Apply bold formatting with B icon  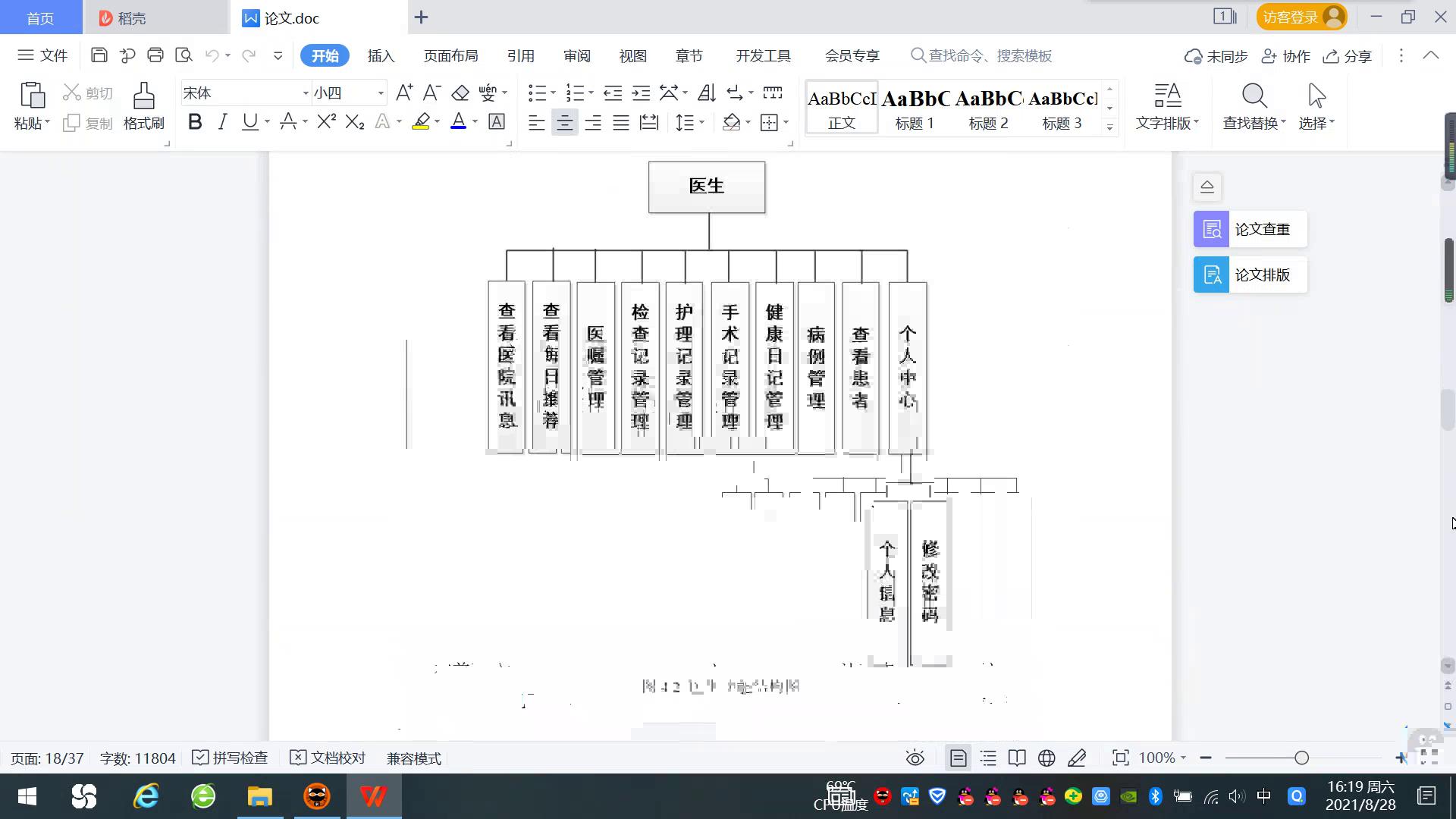tap(195, 122)
